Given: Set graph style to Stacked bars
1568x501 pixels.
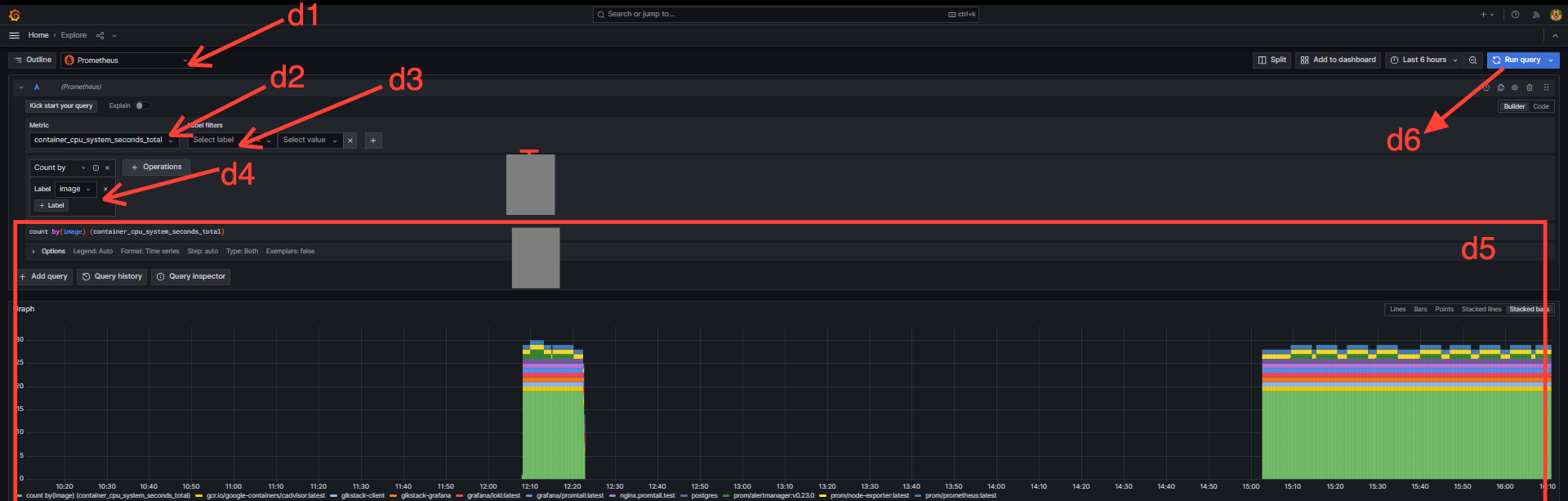Looking at the screenshot, I should coord(1529,309).
